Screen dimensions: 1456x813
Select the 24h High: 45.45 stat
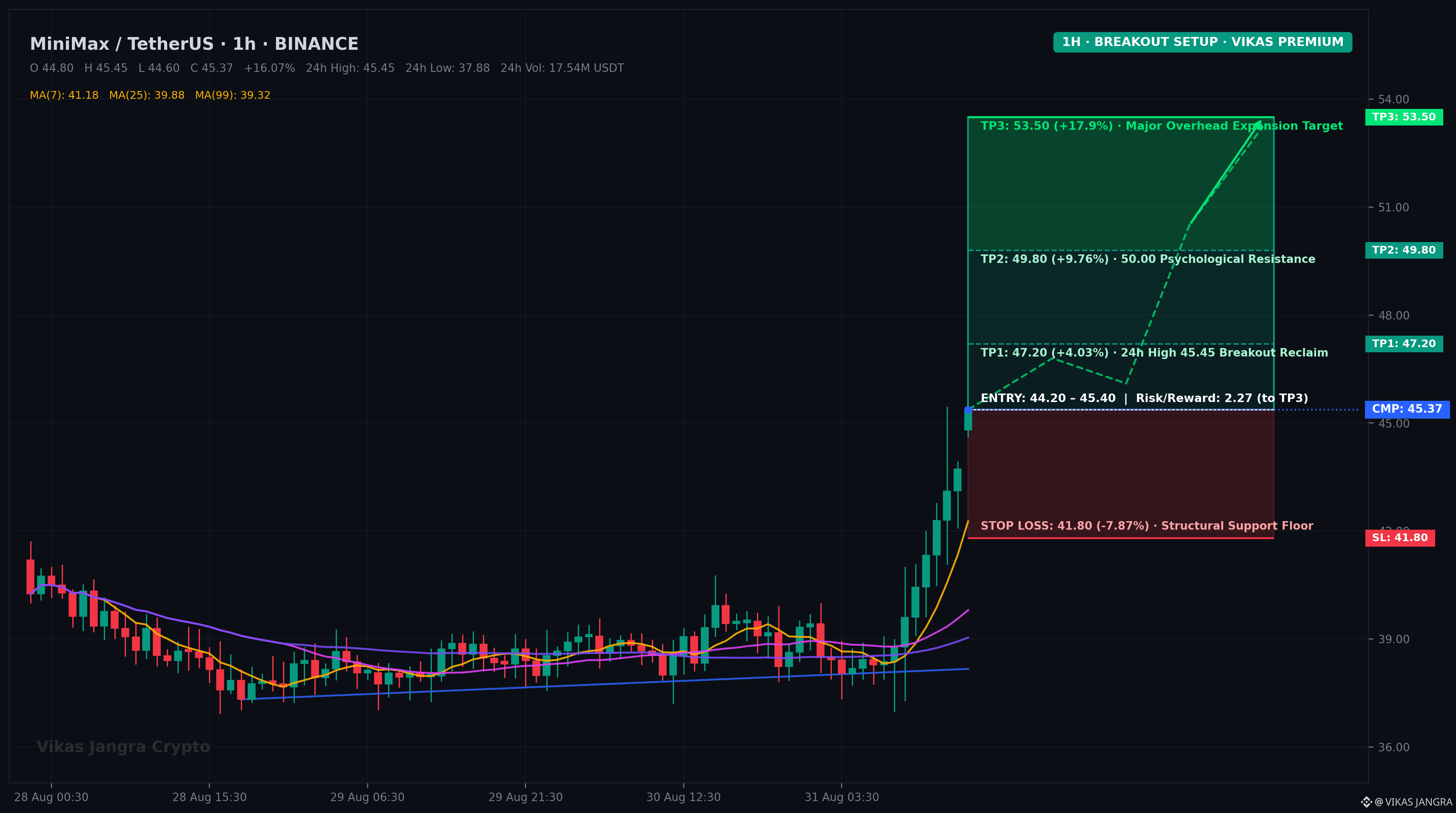pyautogui.click(x=350, y=68)
